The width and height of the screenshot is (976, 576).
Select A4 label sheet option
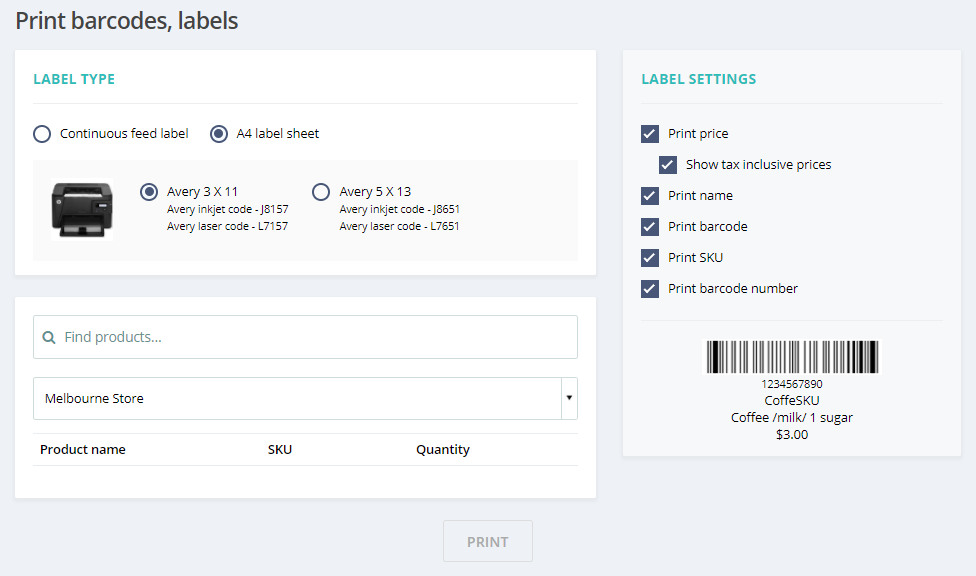coord(219,133)
